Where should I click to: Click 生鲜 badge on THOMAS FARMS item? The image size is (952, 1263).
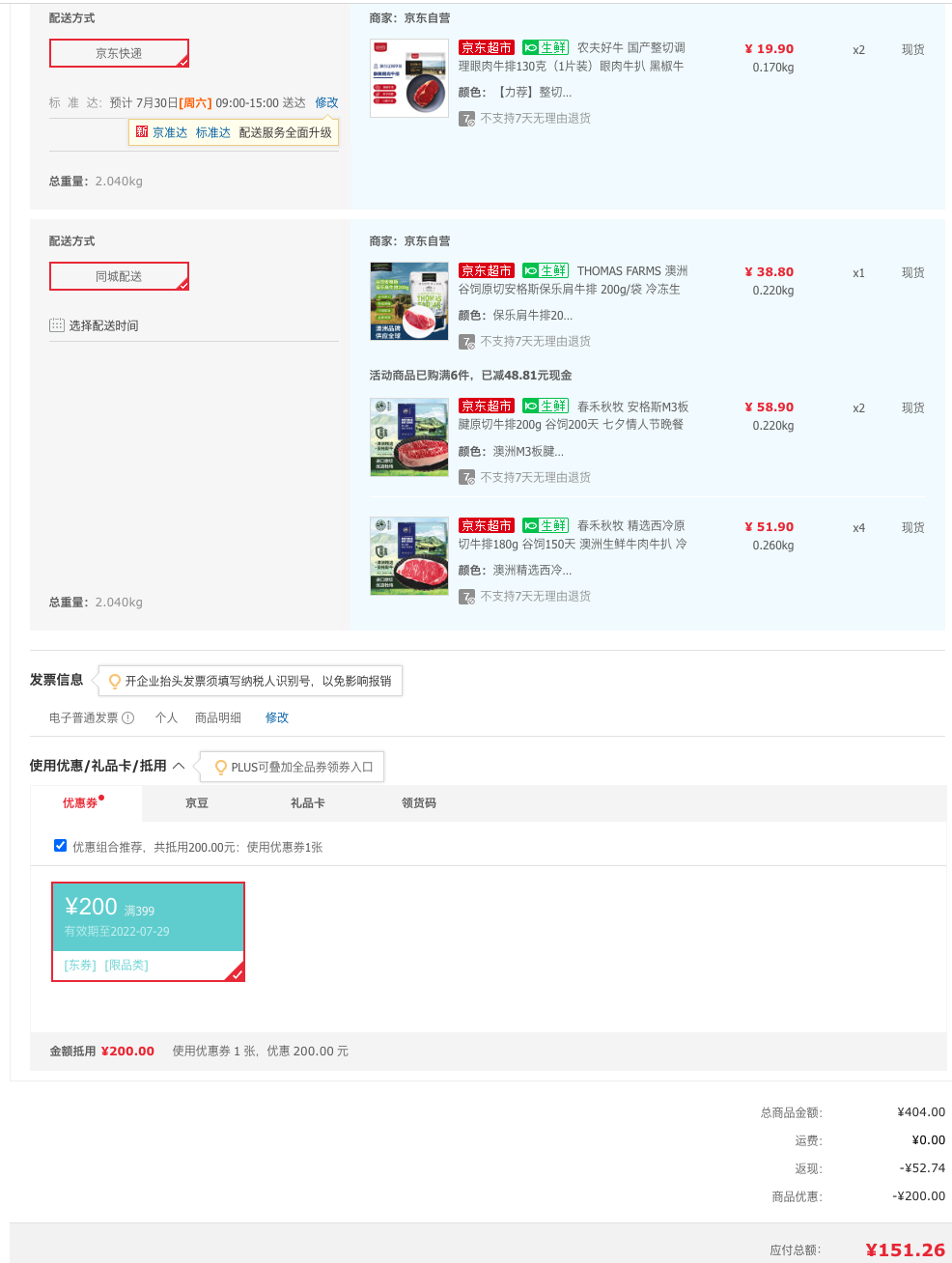click(x=546, y=270)
